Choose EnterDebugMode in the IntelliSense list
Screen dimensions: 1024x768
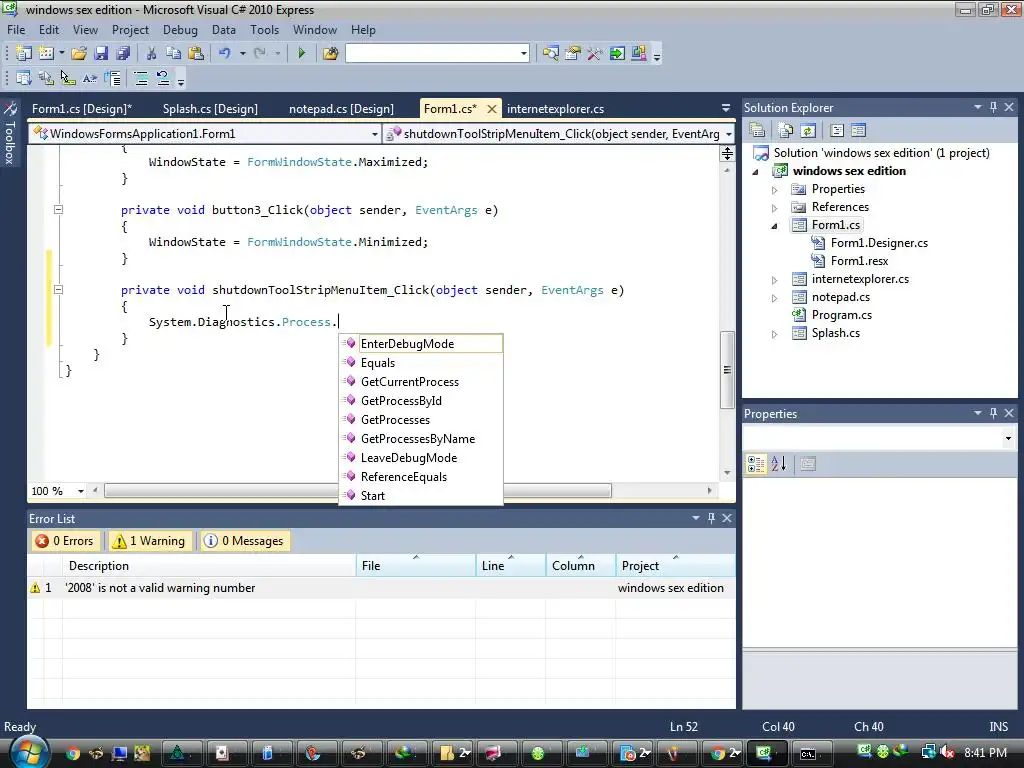pyautogui.click(x=421, y=344)
